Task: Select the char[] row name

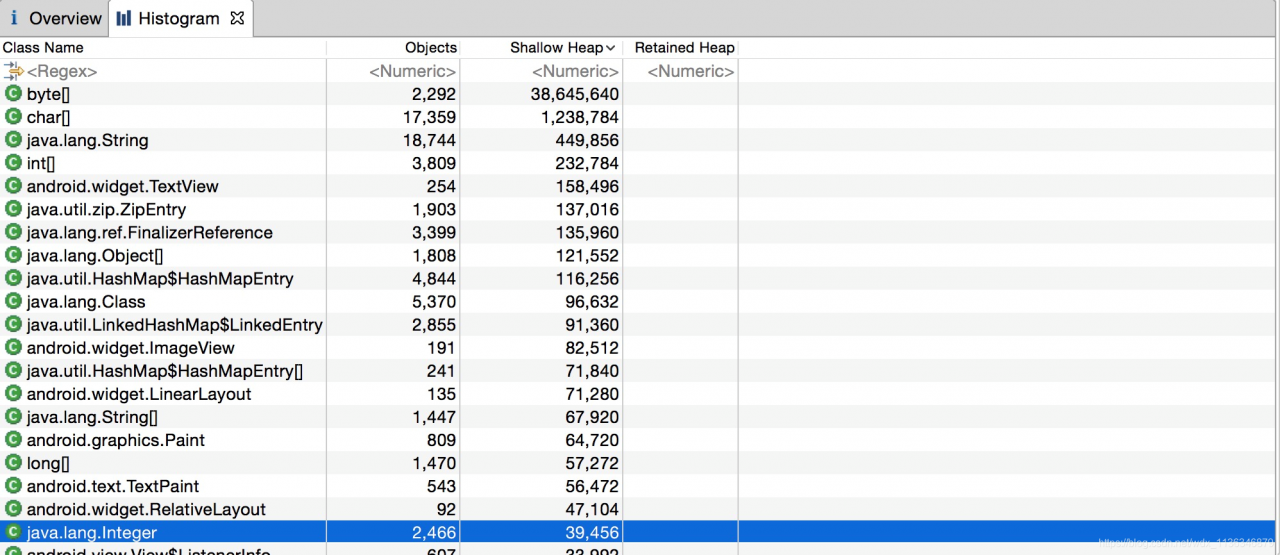Action: pos(48,117)
